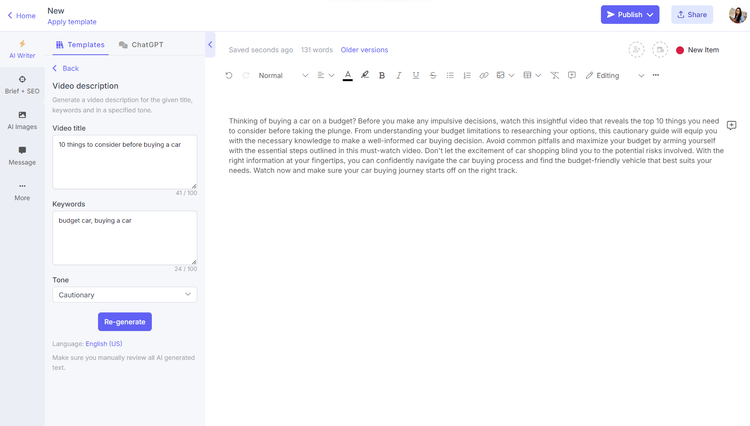Undo the last edit
The width and height of the screenshot is (750, 426).
(x=229, y=76)
